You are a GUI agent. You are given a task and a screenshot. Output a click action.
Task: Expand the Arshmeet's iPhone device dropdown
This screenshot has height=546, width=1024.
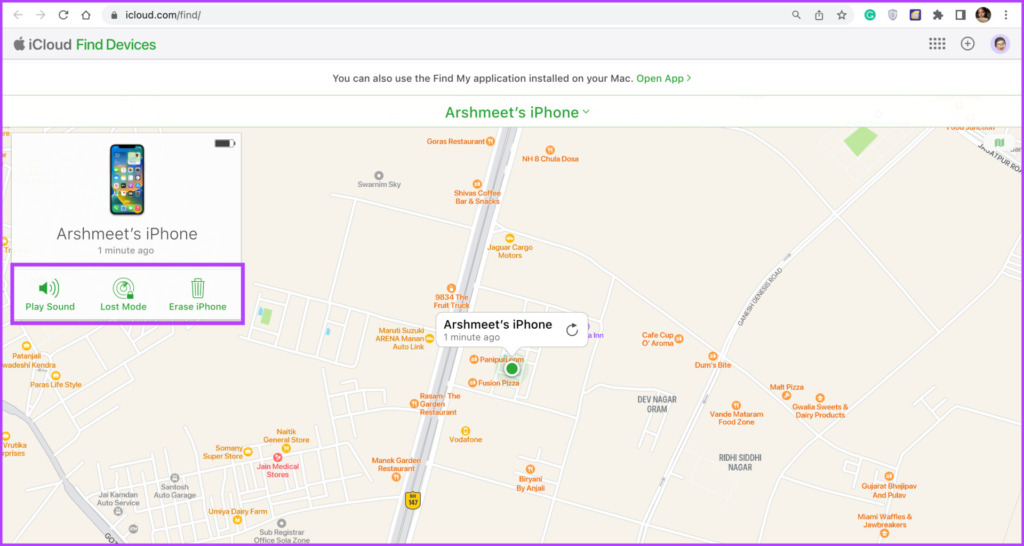[x=517, y=112]
